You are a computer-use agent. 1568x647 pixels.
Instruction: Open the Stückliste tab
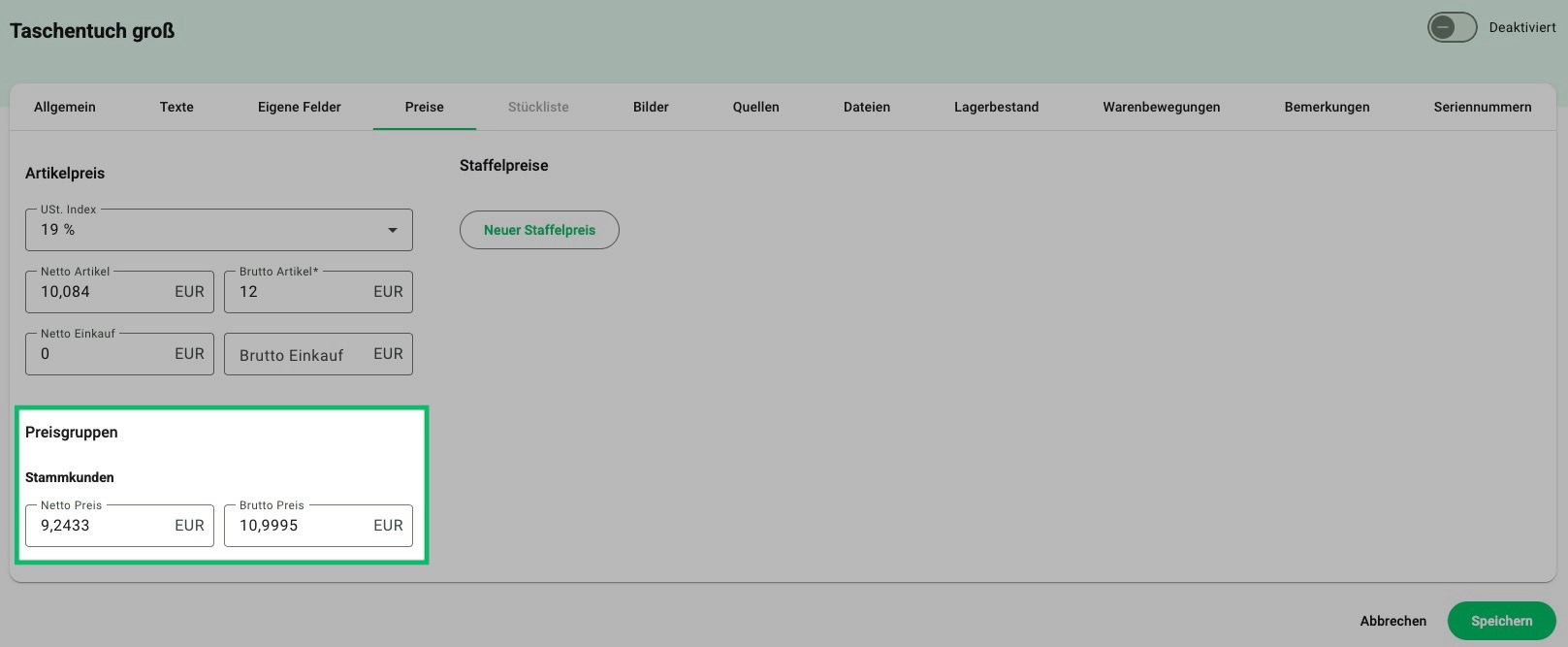(x=538, y=107)
